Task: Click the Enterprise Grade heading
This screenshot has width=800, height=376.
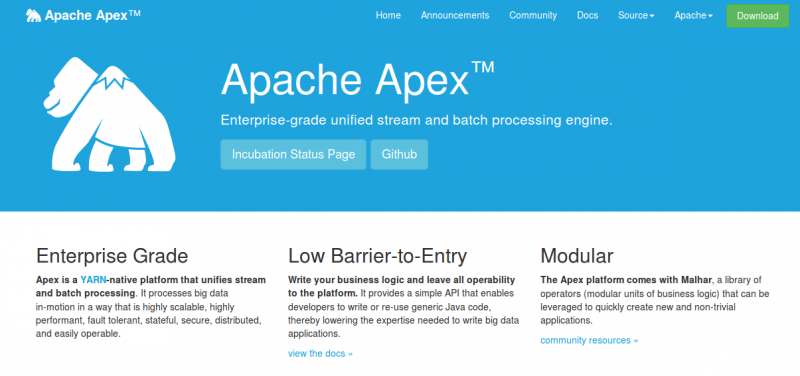Action: [112, 256]
